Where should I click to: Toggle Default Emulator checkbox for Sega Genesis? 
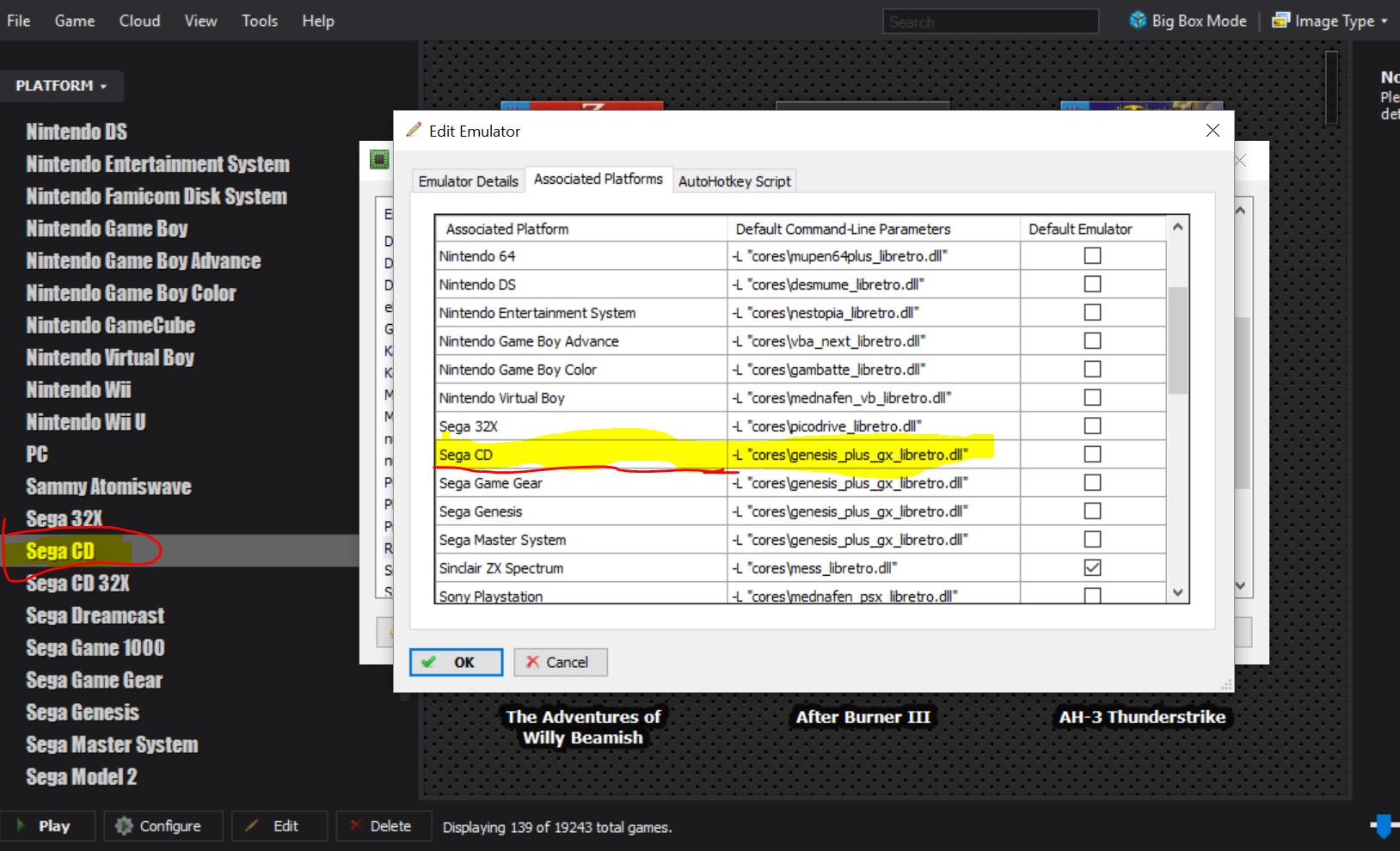click(1092, 511)
